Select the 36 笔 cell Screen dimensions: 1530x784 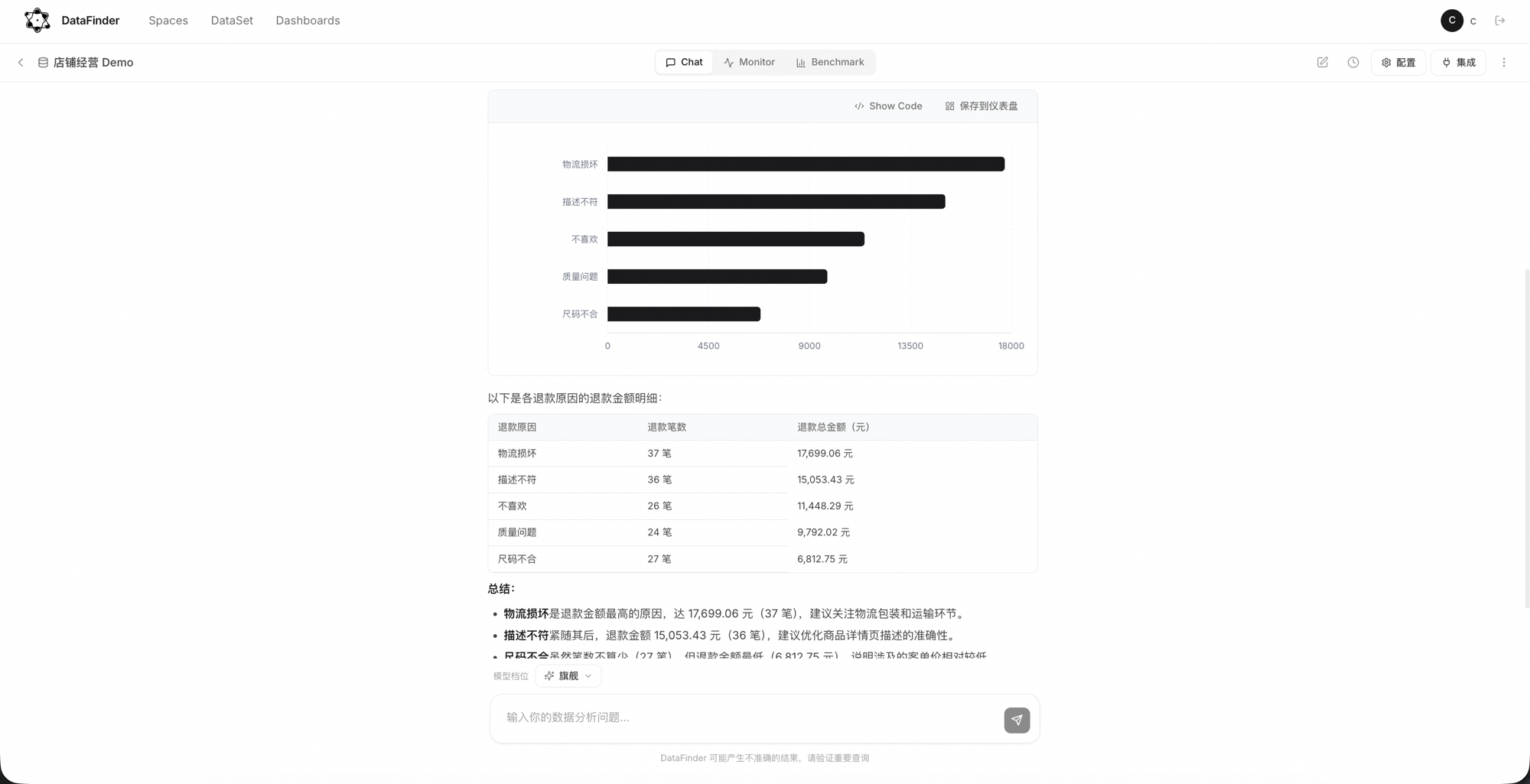click(659, 480)
